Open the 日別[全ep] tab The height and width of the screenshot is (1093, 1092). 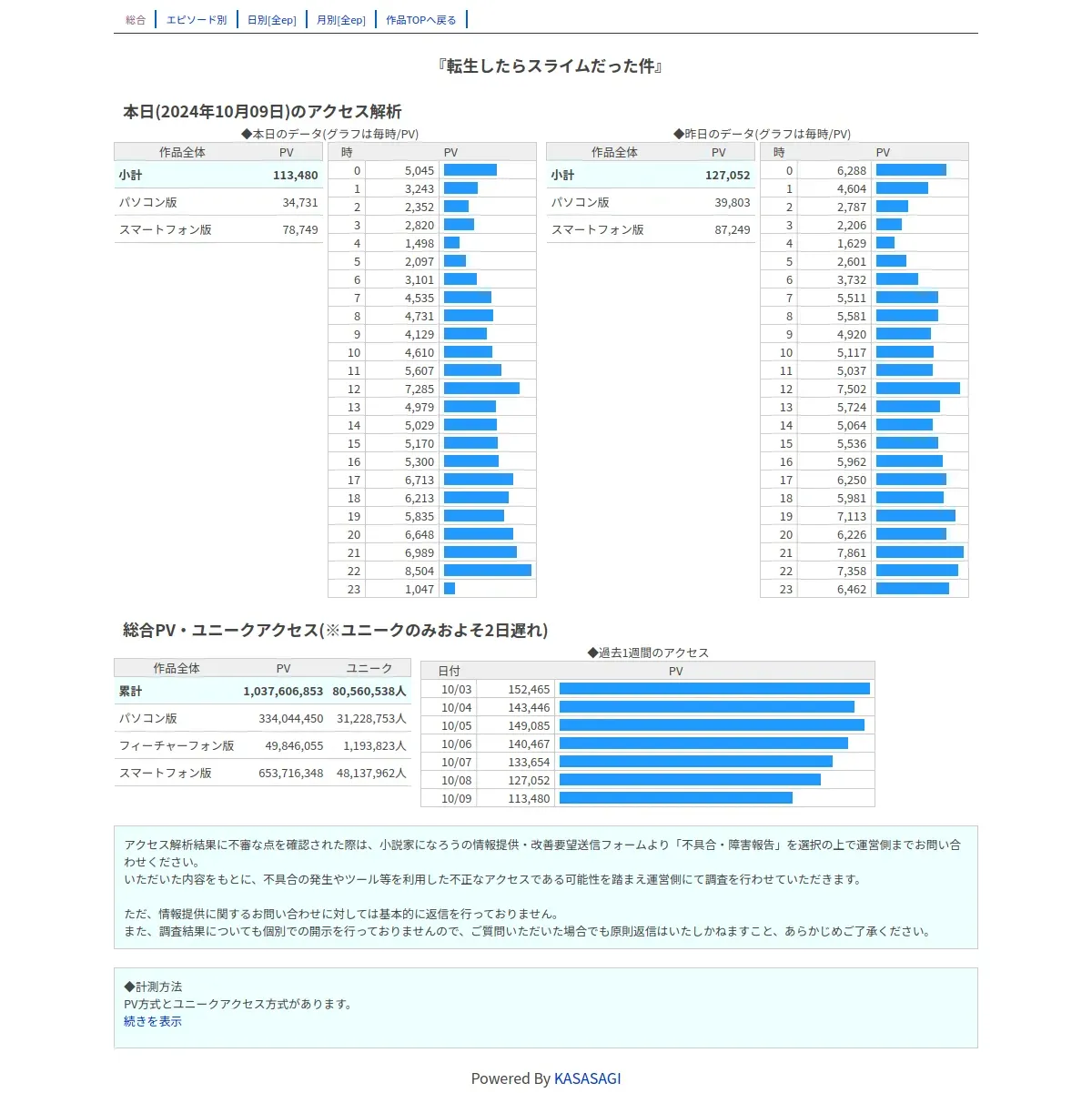coord(272,20)
